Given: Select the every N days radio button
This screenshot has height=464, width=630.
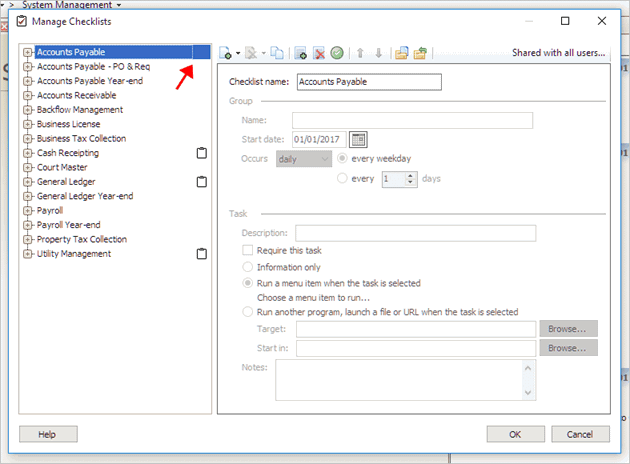Looking at the screenshot, I should pos(342,178).
